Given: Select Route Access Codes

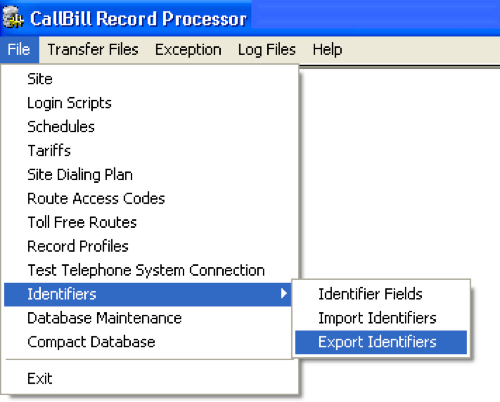Looking at the screenshot, I should tap(149, 199).
